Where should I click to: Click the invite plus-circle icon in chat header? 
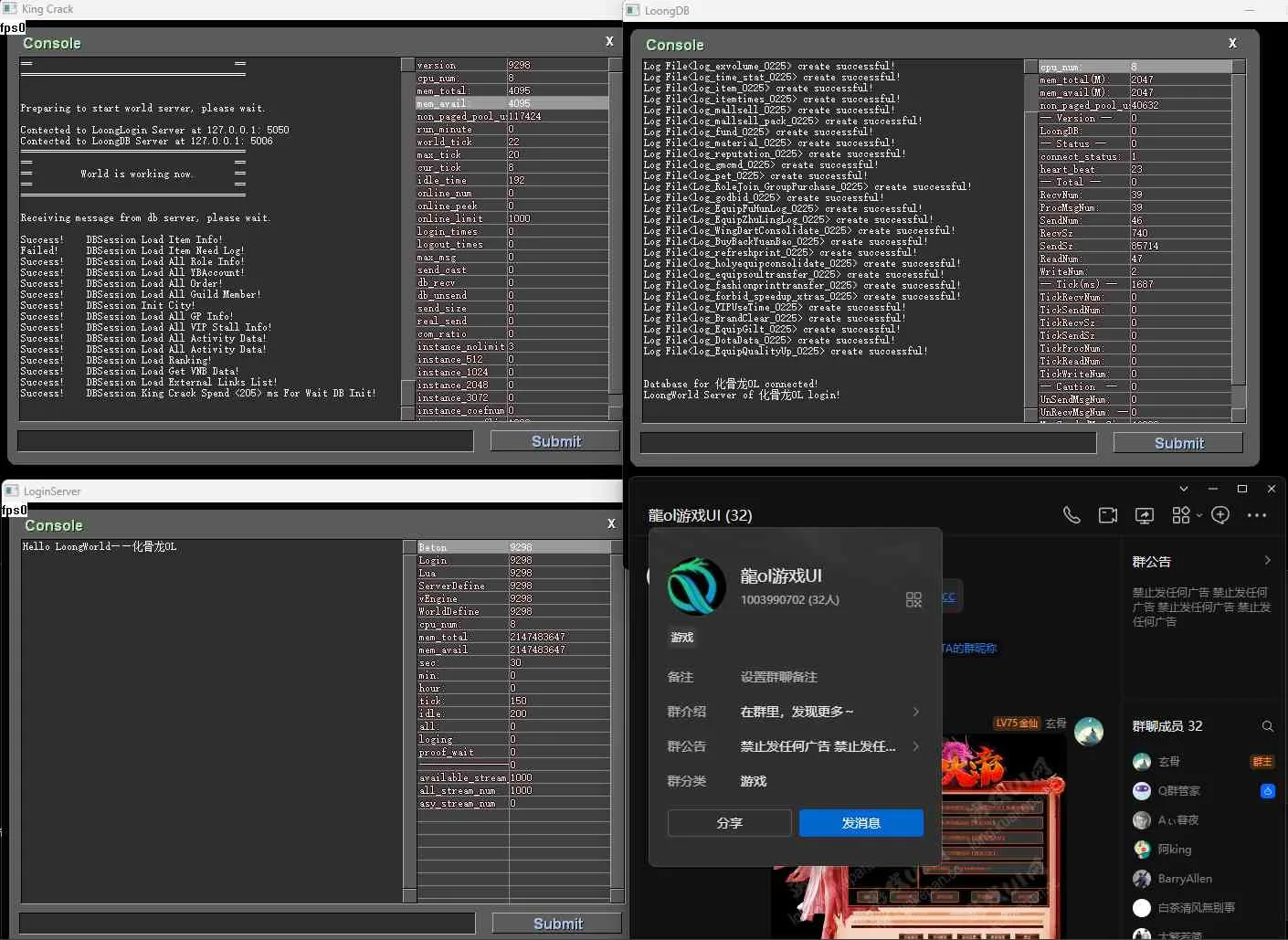click(1220, 515)
